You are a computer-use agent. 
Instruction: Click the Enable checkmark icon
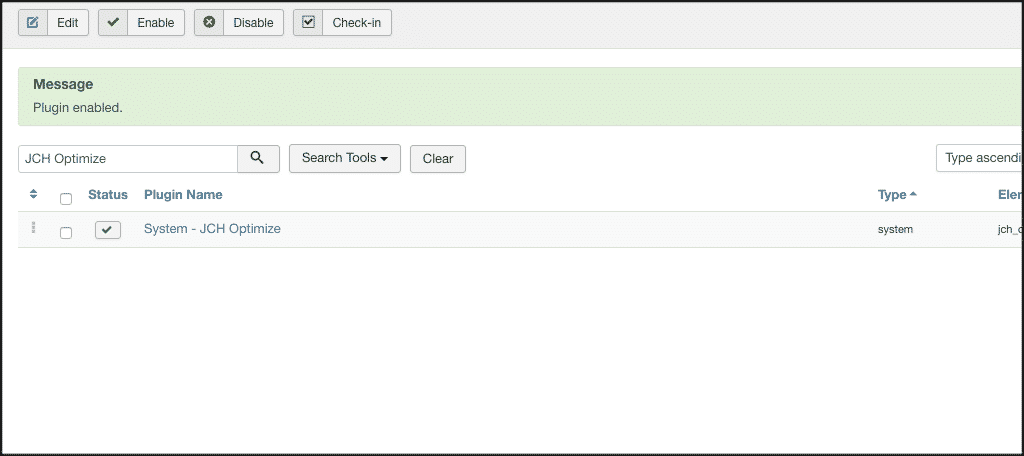click(x=113, y=23)
